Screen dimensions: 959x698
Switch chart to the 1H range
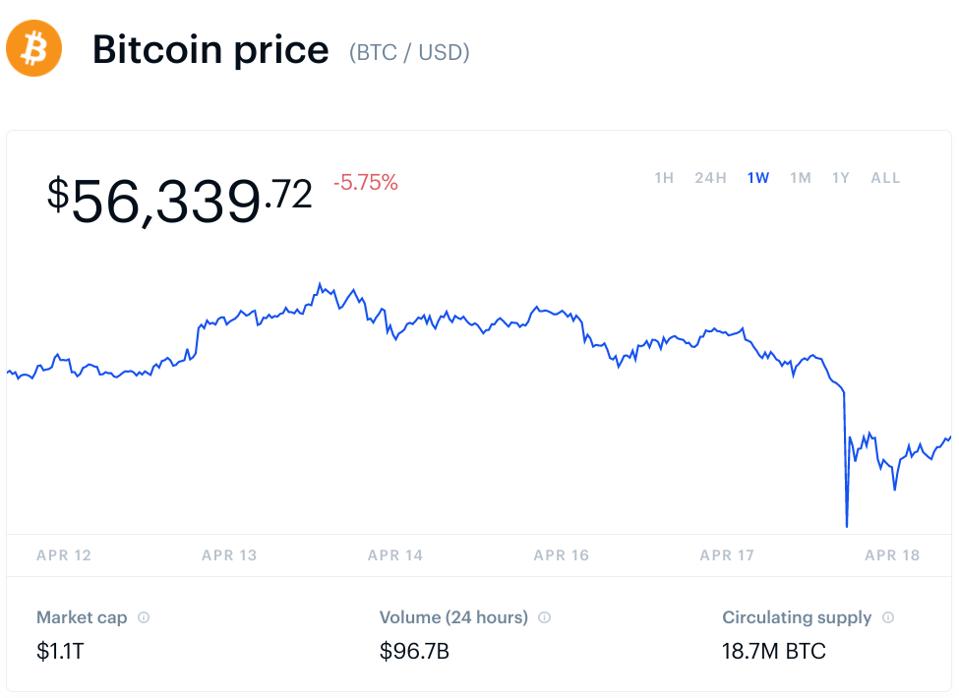pos(664,178)
